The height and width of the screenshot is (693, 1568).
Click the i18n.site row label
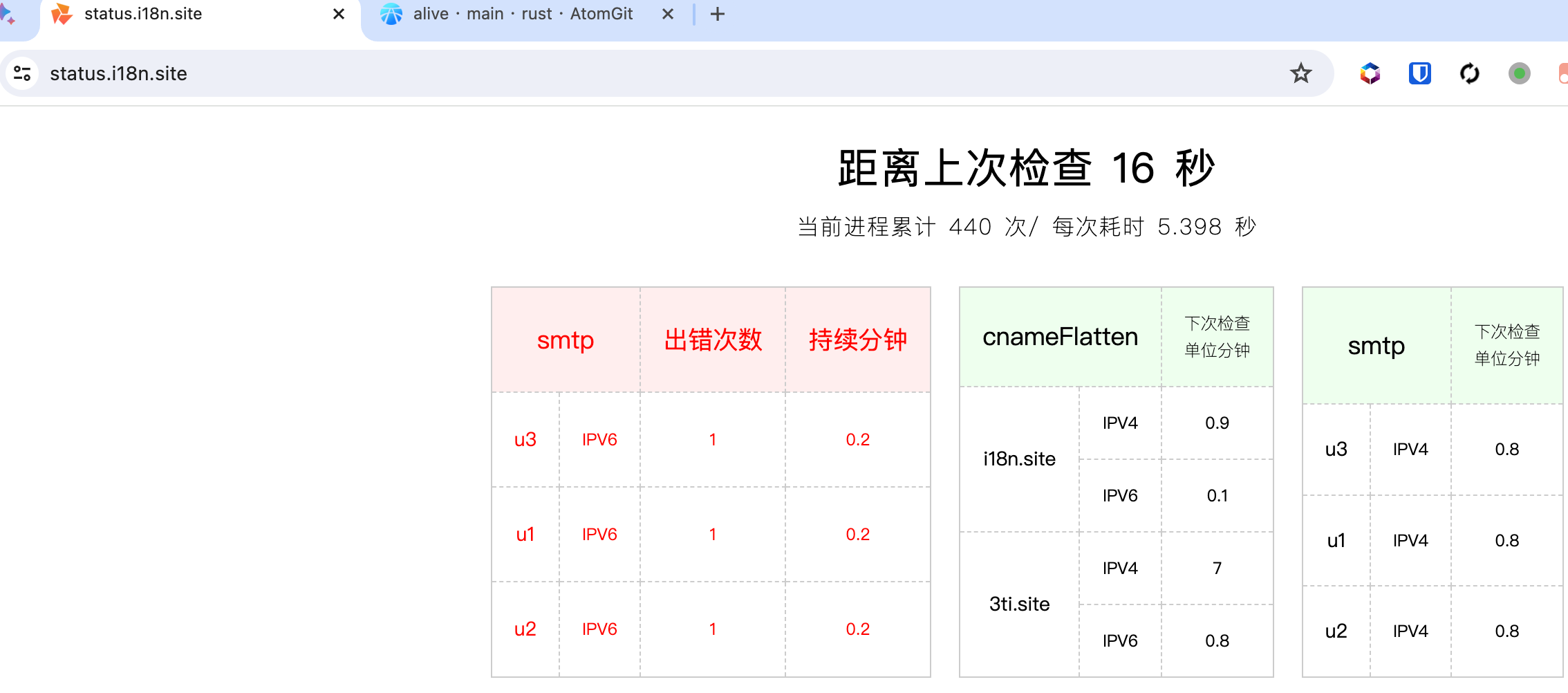(x=1019, y=459)
